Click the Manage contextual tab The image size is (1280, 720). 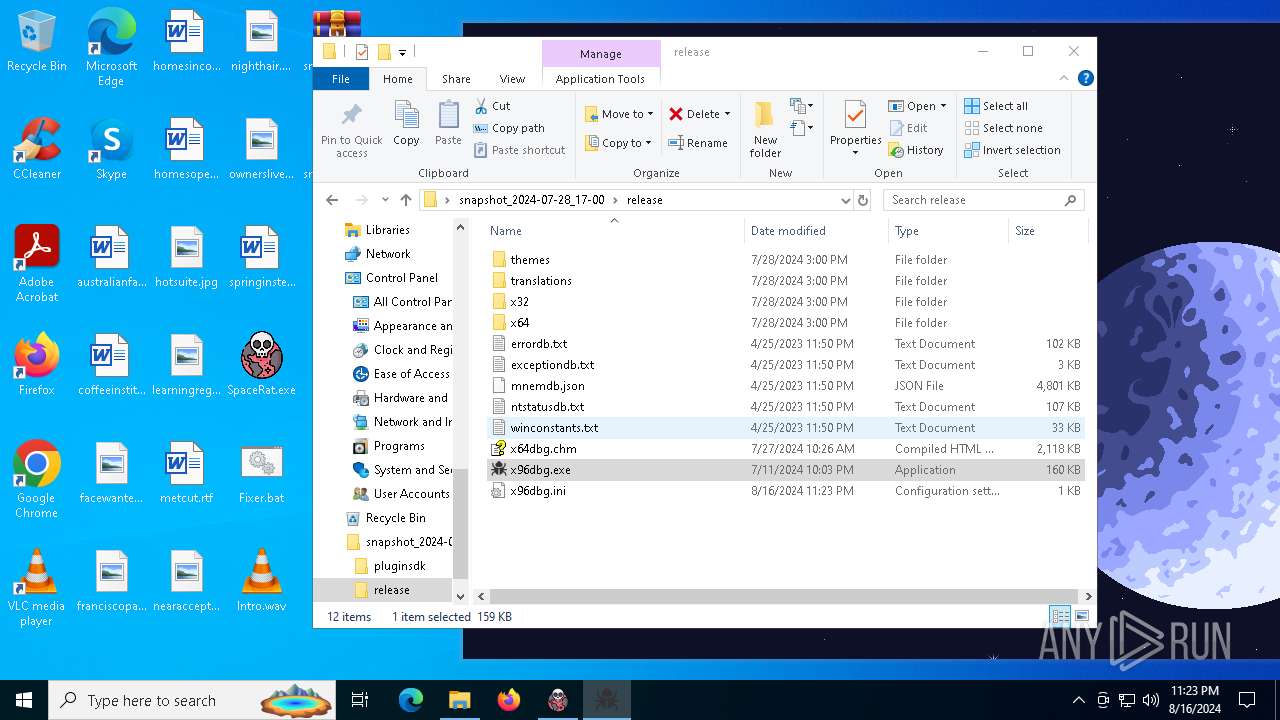(601, 54)
